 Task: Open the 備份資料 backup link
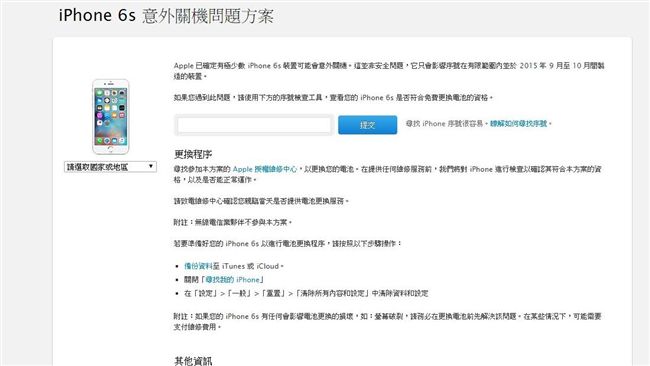pyautogui.click(x=198, y=266)
